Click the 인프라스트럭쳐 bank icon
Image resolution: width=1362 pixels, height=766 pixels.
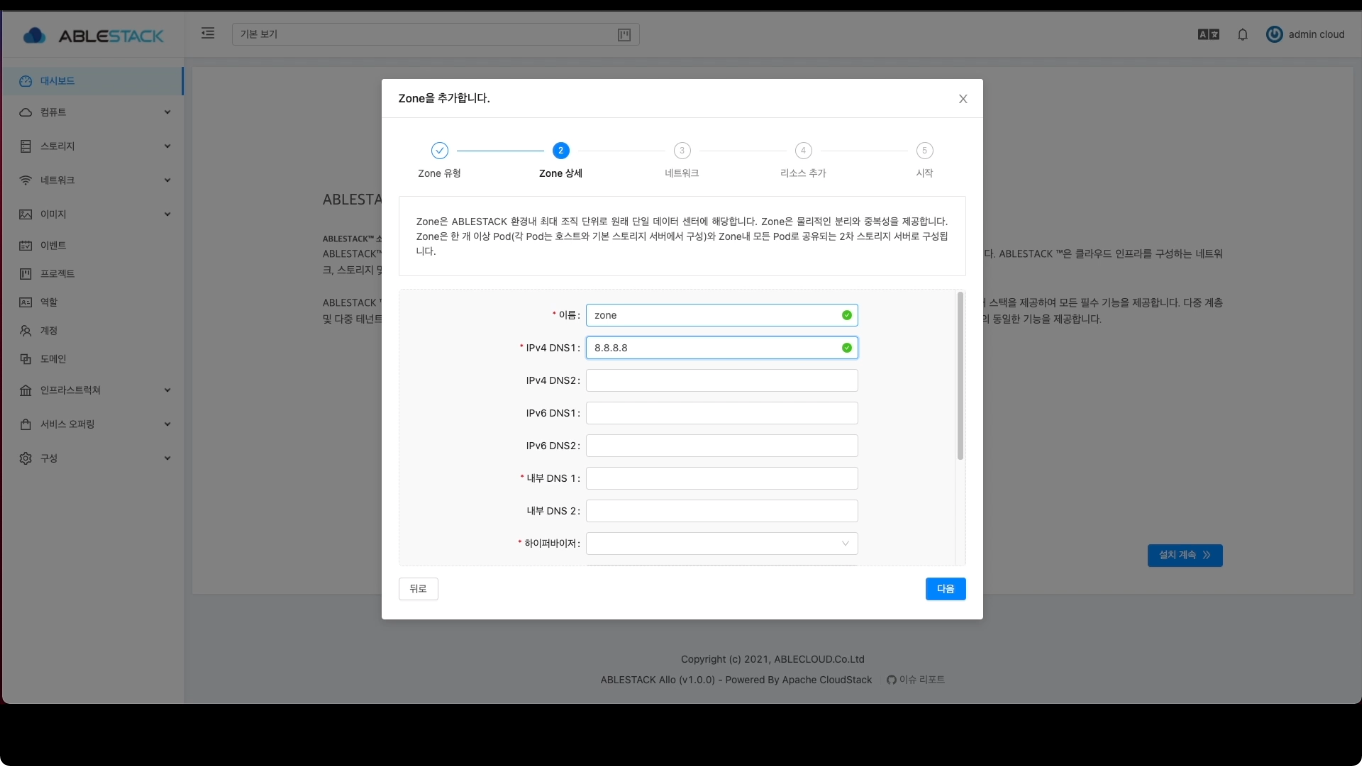click(26, 390)
